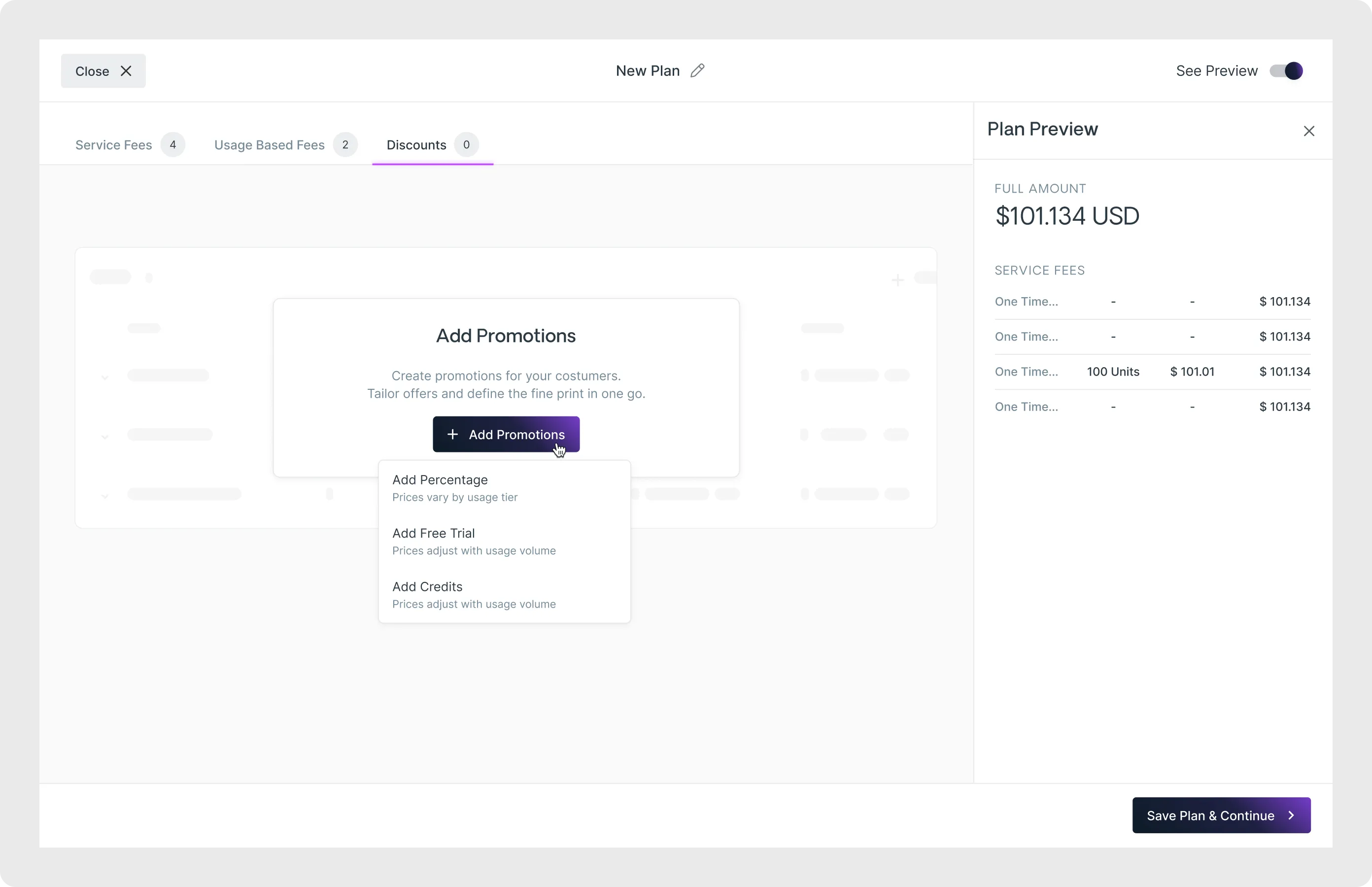This screenshot has width=1372, height=887.
Task: Expand the third collapsed row chevron
Action: coord(105,495)
